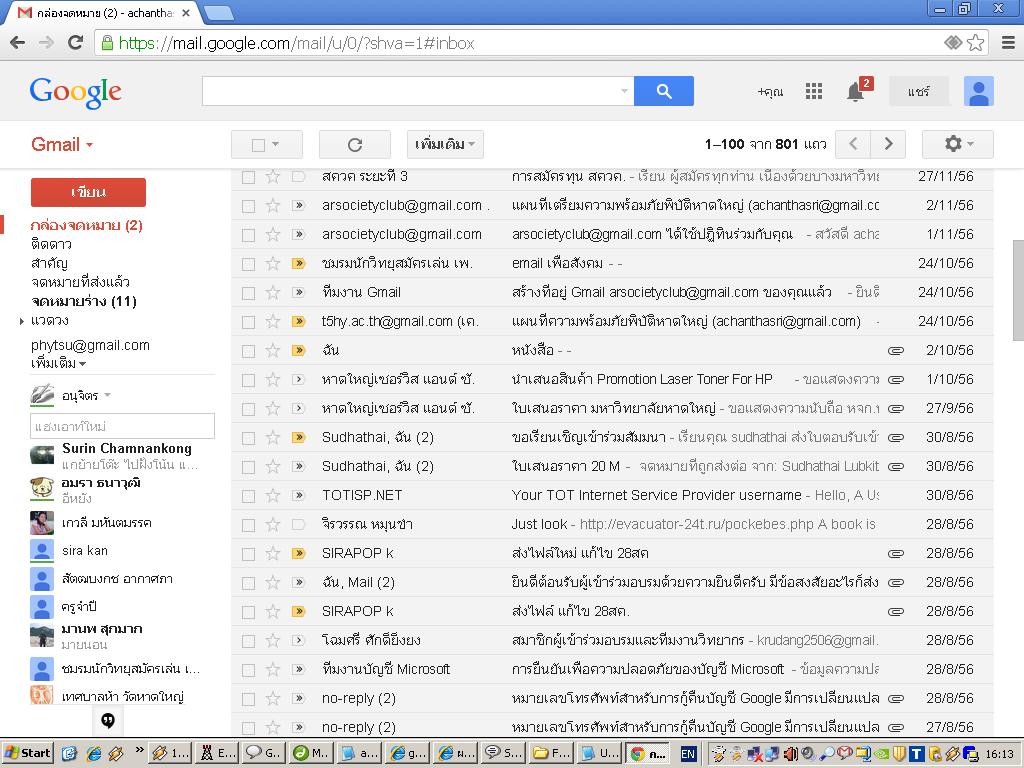Open the Windows Start menu
Image resolution: width=1024 pixels, height=768 pixels.
click(27, 753)
